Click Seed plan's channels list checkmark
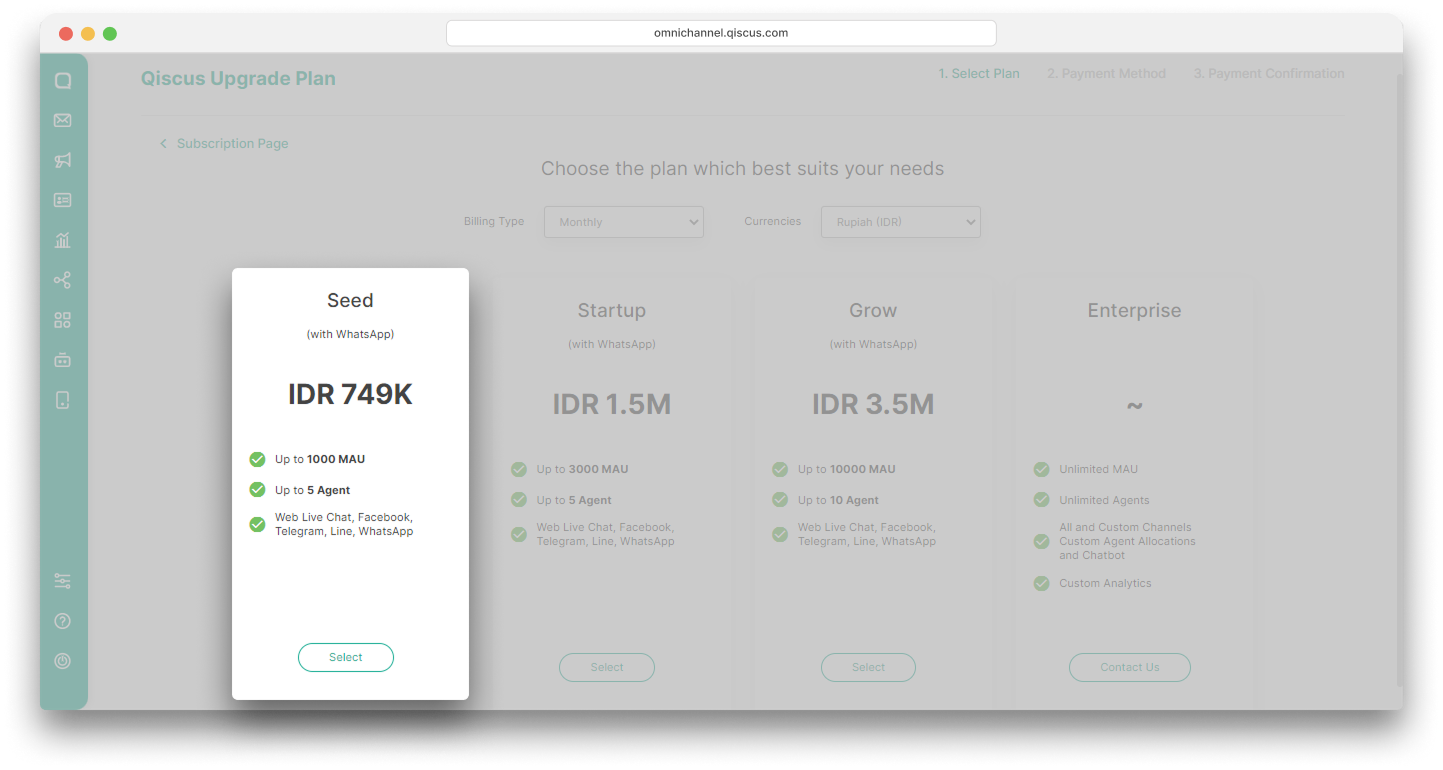 point(257,524)
